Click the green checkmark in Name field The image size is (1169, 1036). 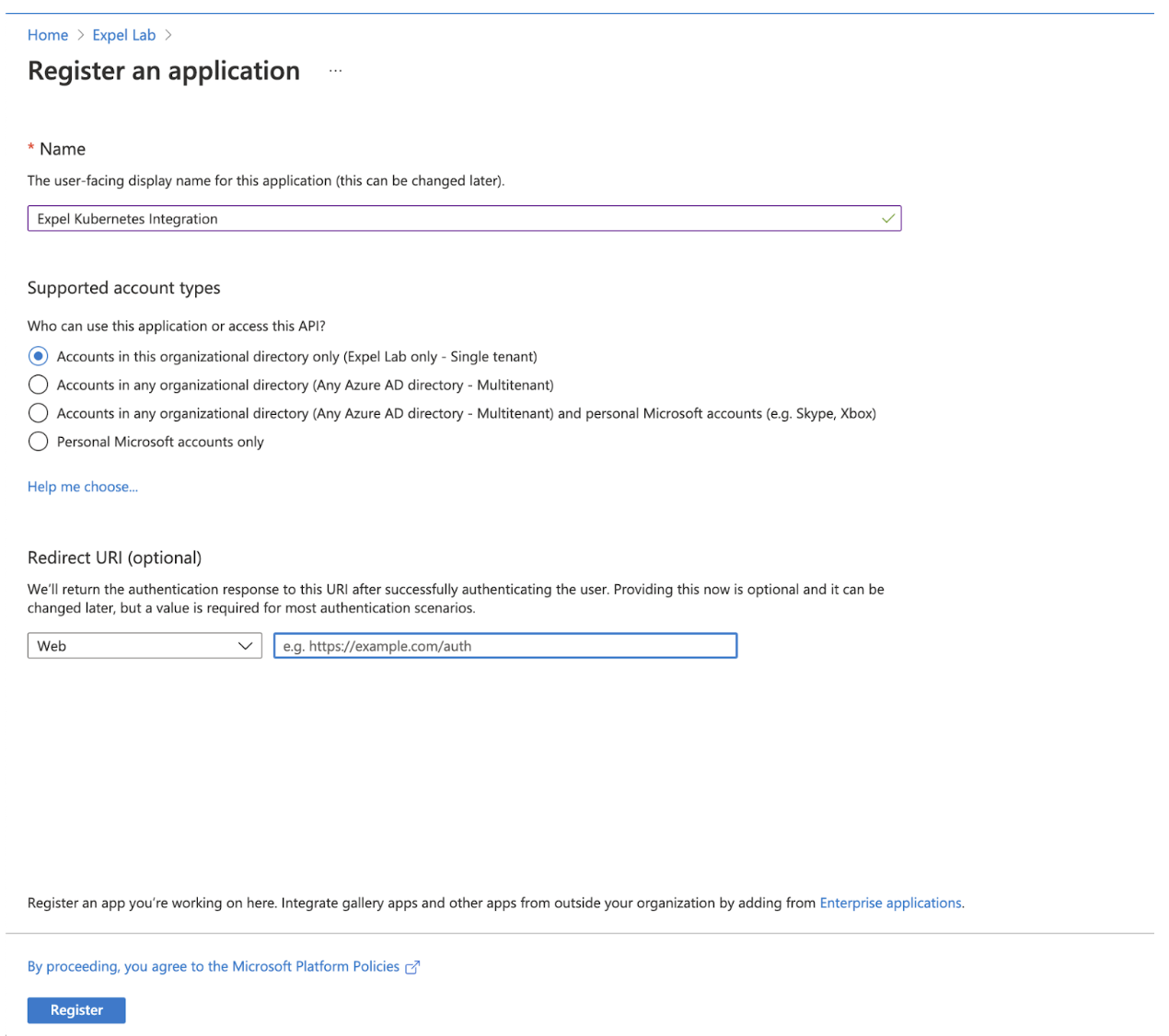point(888,219)
